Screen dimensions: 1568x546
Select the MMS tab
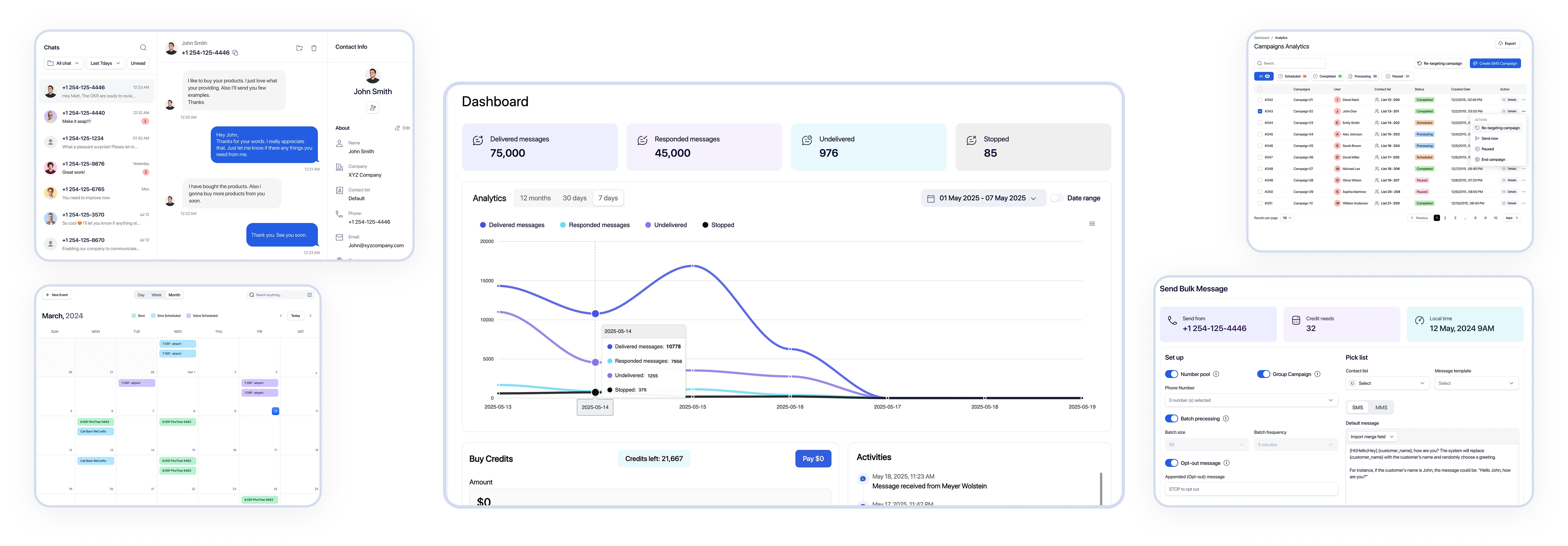(1381, 408)
